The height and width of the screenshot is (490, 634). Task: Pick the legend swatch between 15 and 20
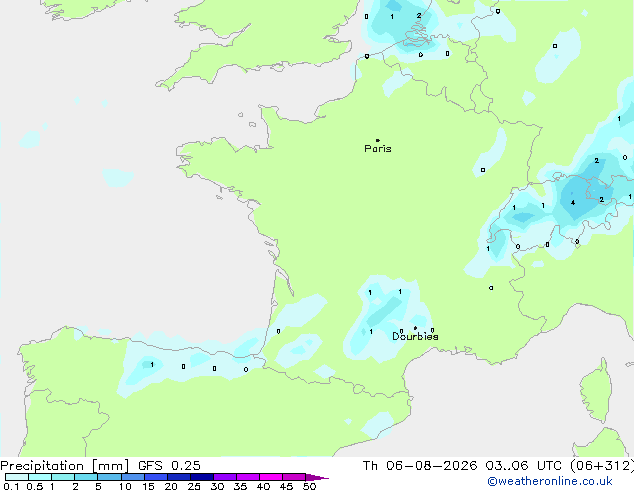tap(156, 477)
